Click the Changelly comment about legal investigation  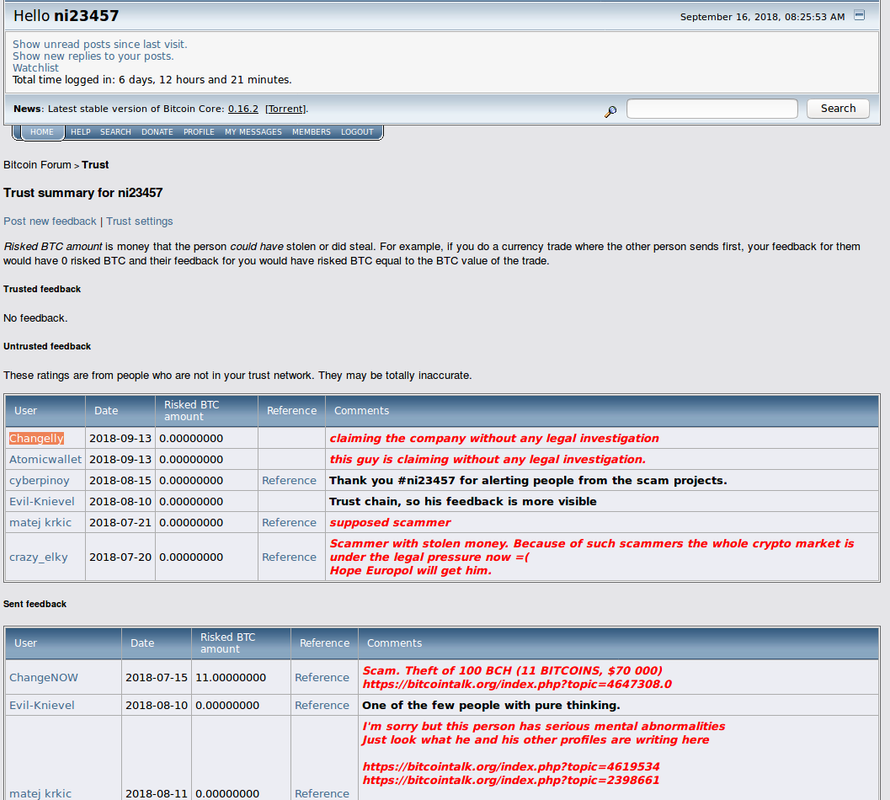point(494,438)
